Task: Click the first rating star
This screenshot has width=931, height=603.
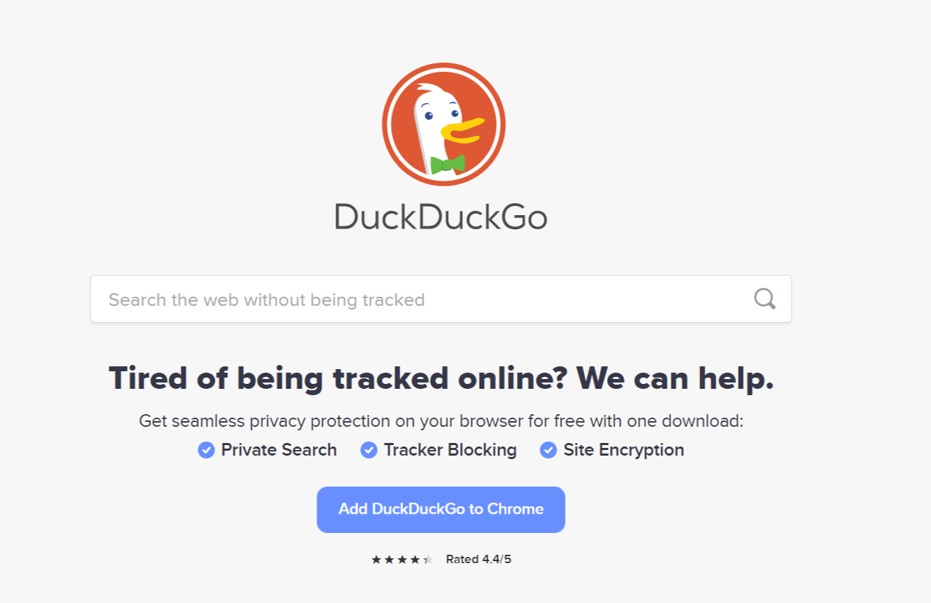Action: click(x=376, y=559)
